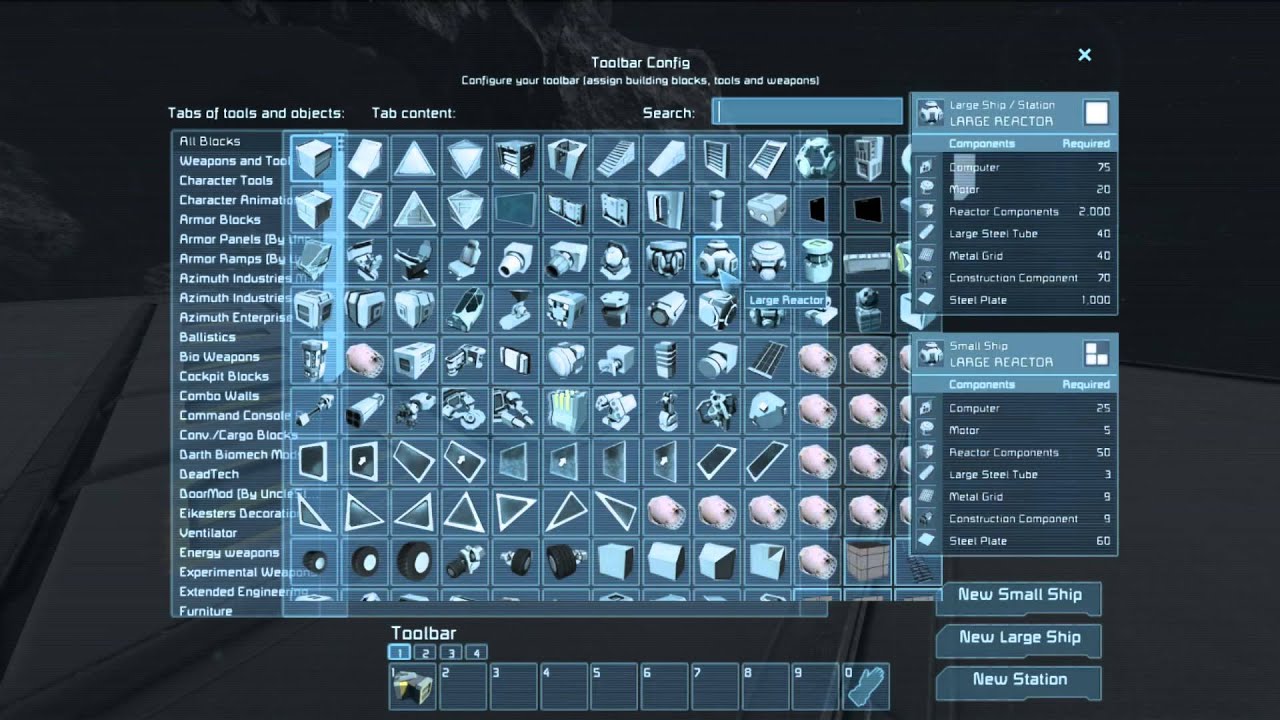Click the Reactor Components 2,000 row

(x=1015, y=212)
